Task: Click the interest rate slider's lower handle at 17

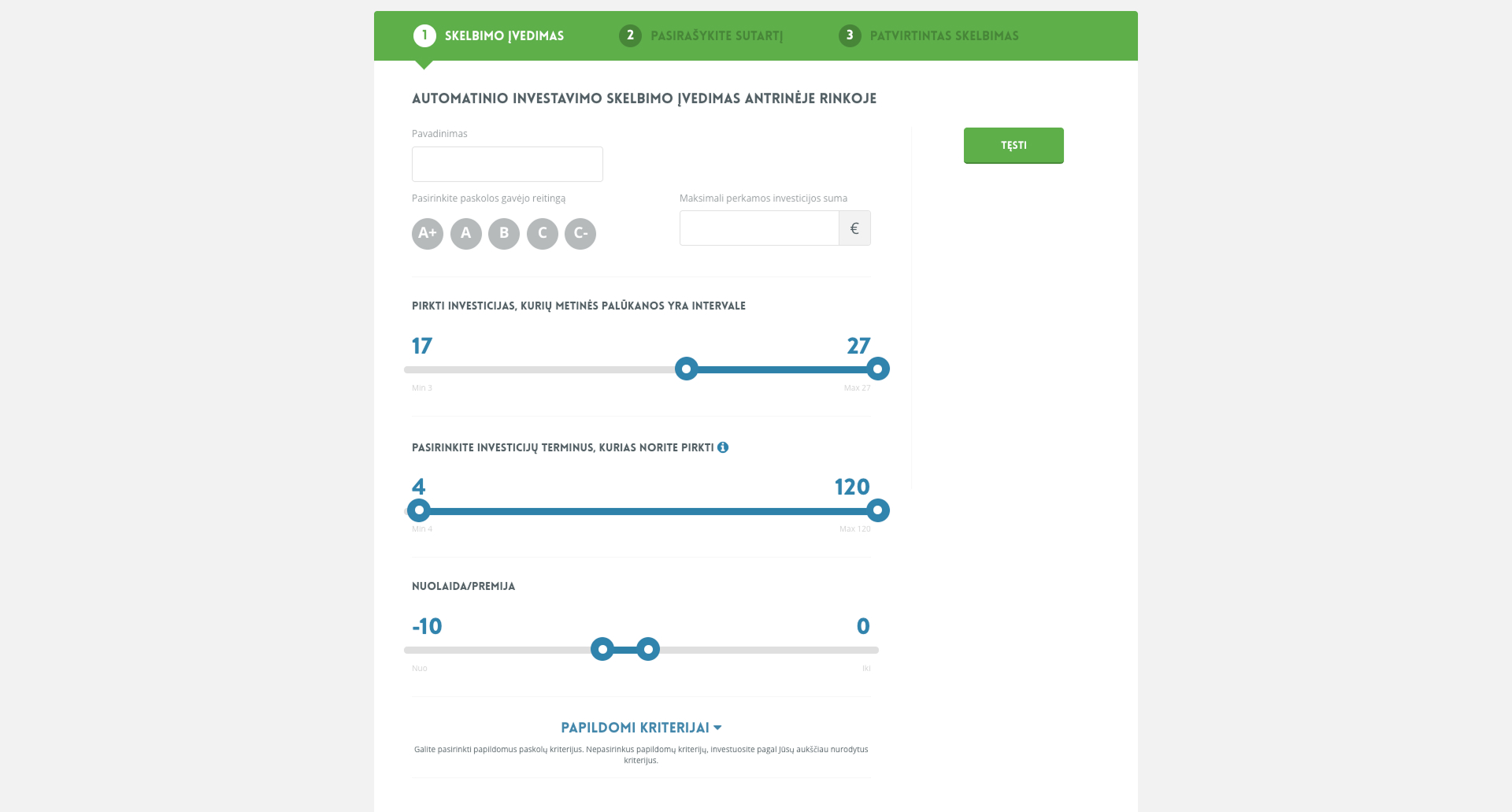Action: click(x=687, y=369)
